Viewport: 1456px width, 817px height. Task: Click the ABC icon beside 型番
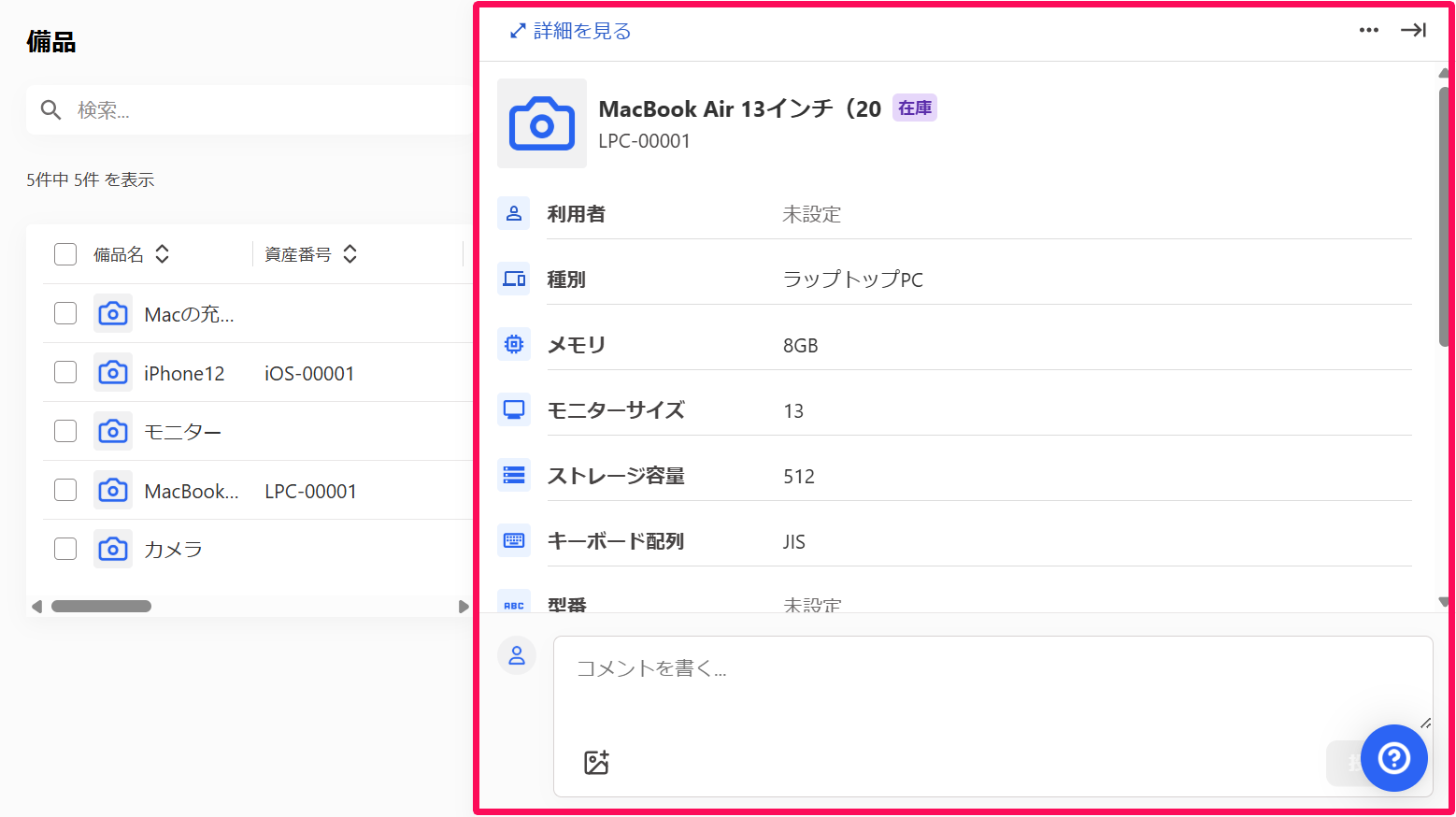514,603
